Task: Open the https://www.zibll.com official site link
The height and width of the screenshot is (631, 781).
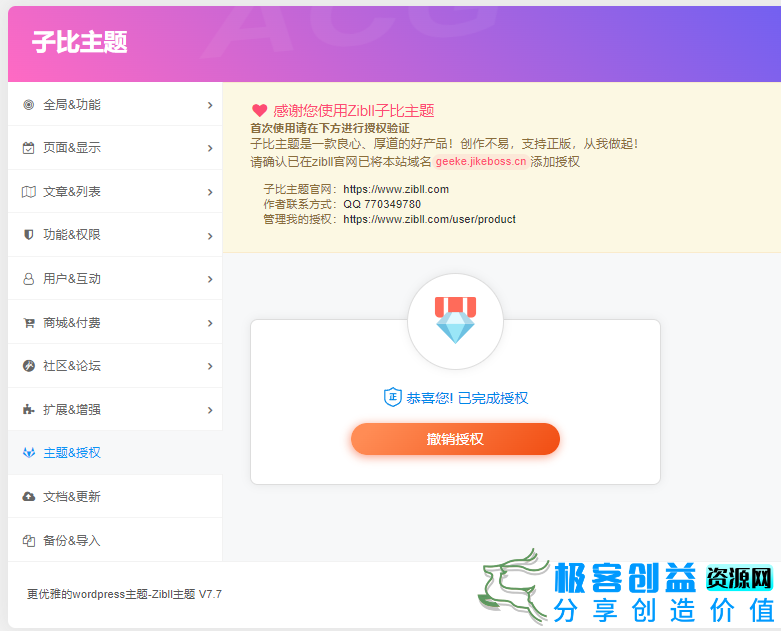Action: tap(396, 189)
